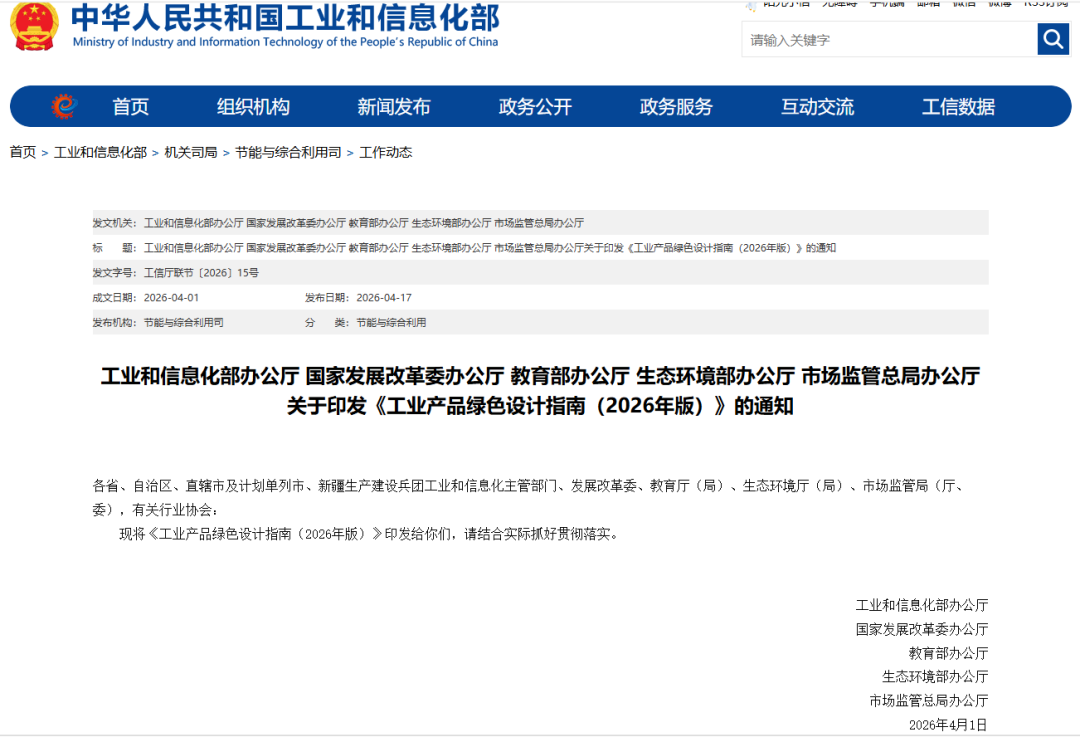Go to 新闻发布 in the nav bar
Image resolution: width=1080 pixels, height=737 pixels.
pos(394,107)
